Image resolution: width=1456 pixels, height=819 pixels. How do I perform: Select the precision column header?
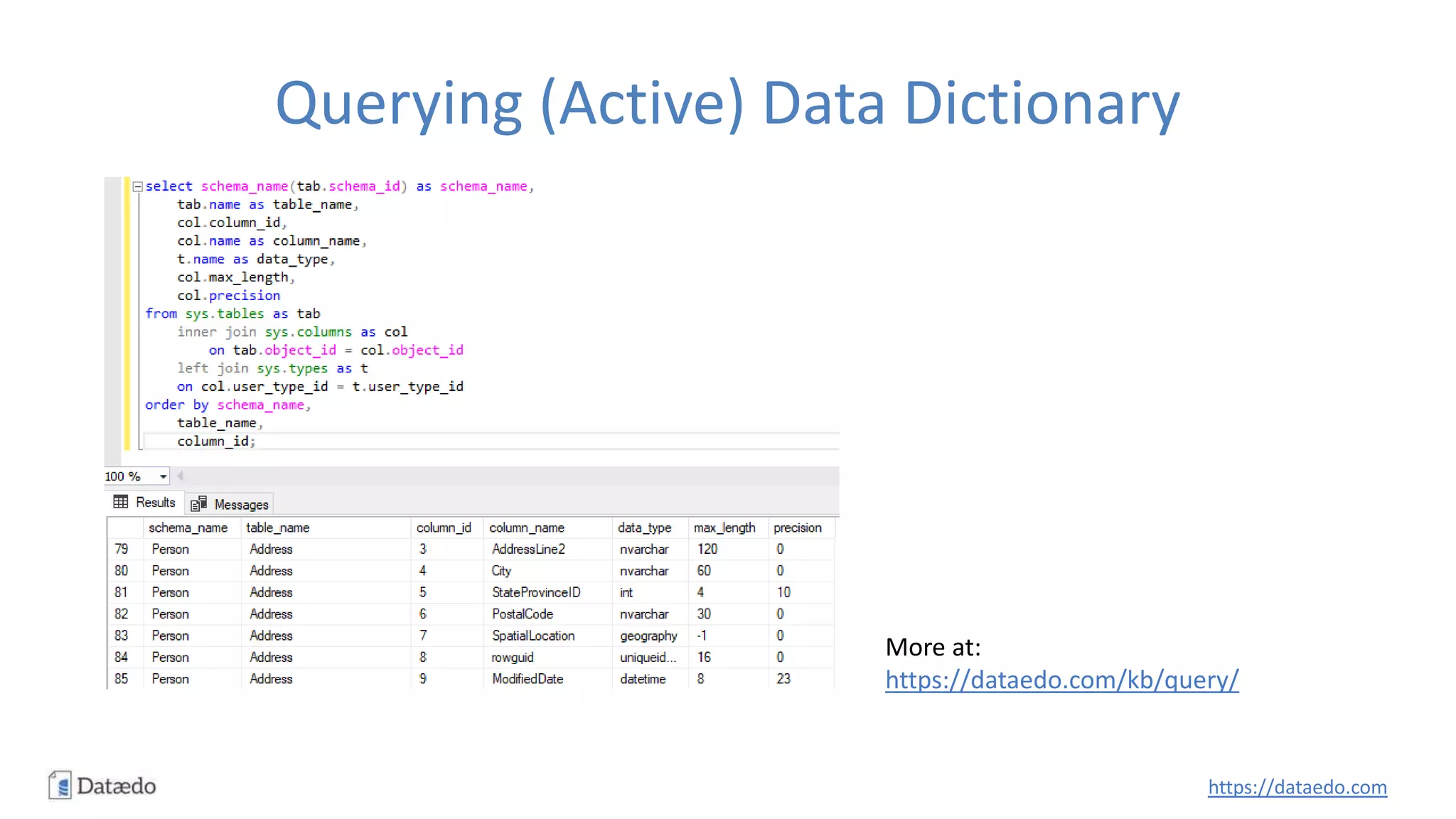pyautogui.click(x=797, y=528)
